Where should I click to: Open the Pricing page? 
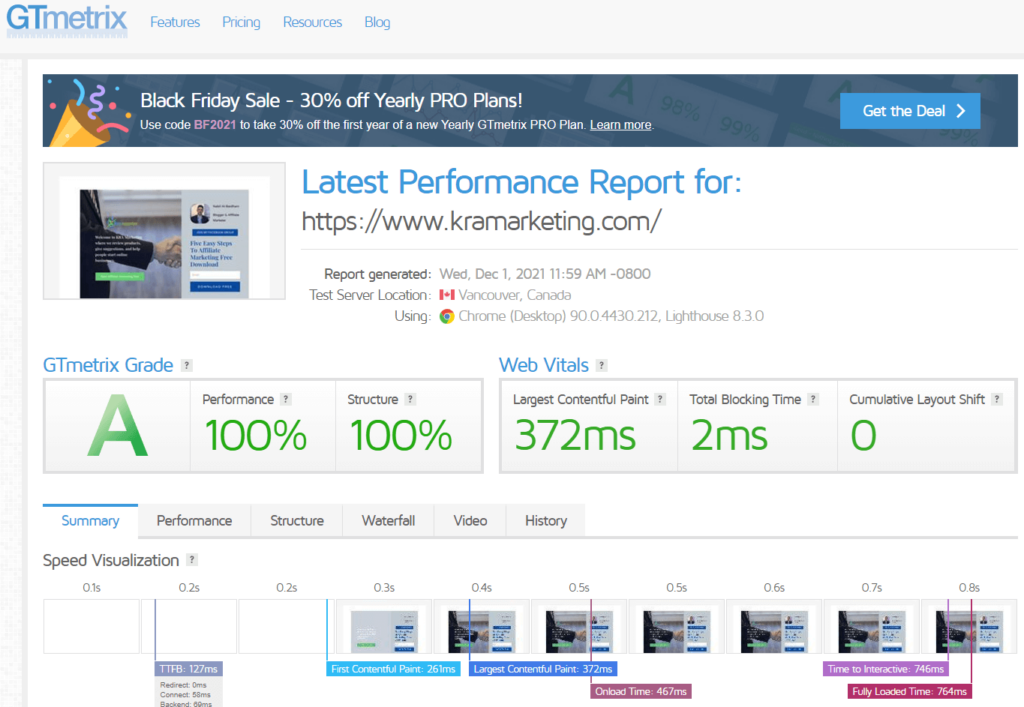coord(241,22)
